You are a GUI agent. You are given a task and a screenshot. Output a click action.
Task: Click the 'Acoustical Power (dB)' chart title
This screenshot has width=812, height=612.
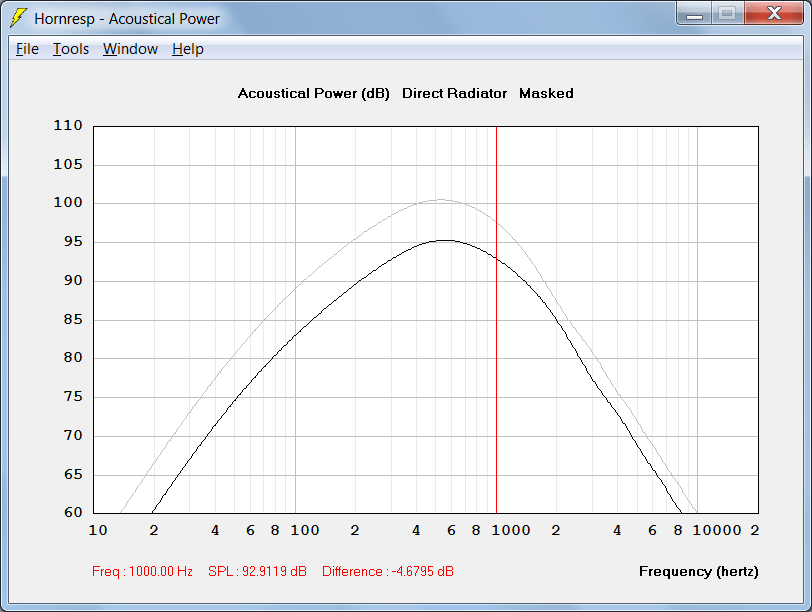[313, 93]
